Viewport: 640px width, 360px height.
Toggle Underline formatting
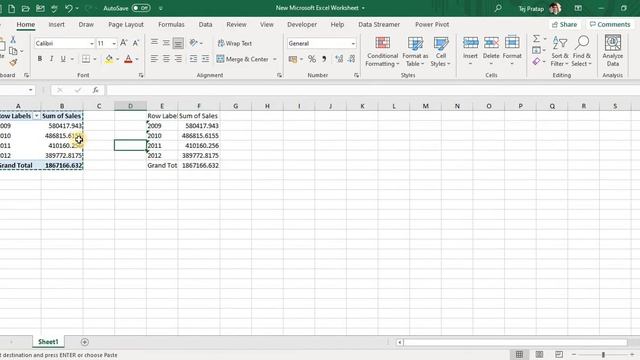point(63,59)
